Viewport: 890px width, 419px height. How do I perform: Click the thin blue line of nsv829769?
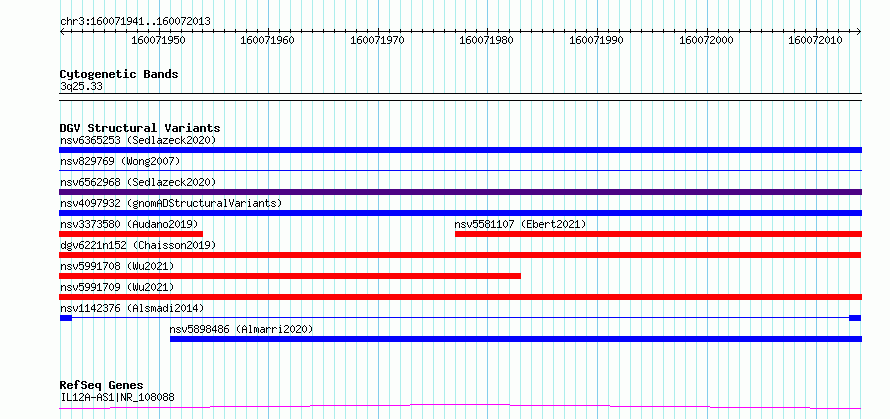click(460, 170)
